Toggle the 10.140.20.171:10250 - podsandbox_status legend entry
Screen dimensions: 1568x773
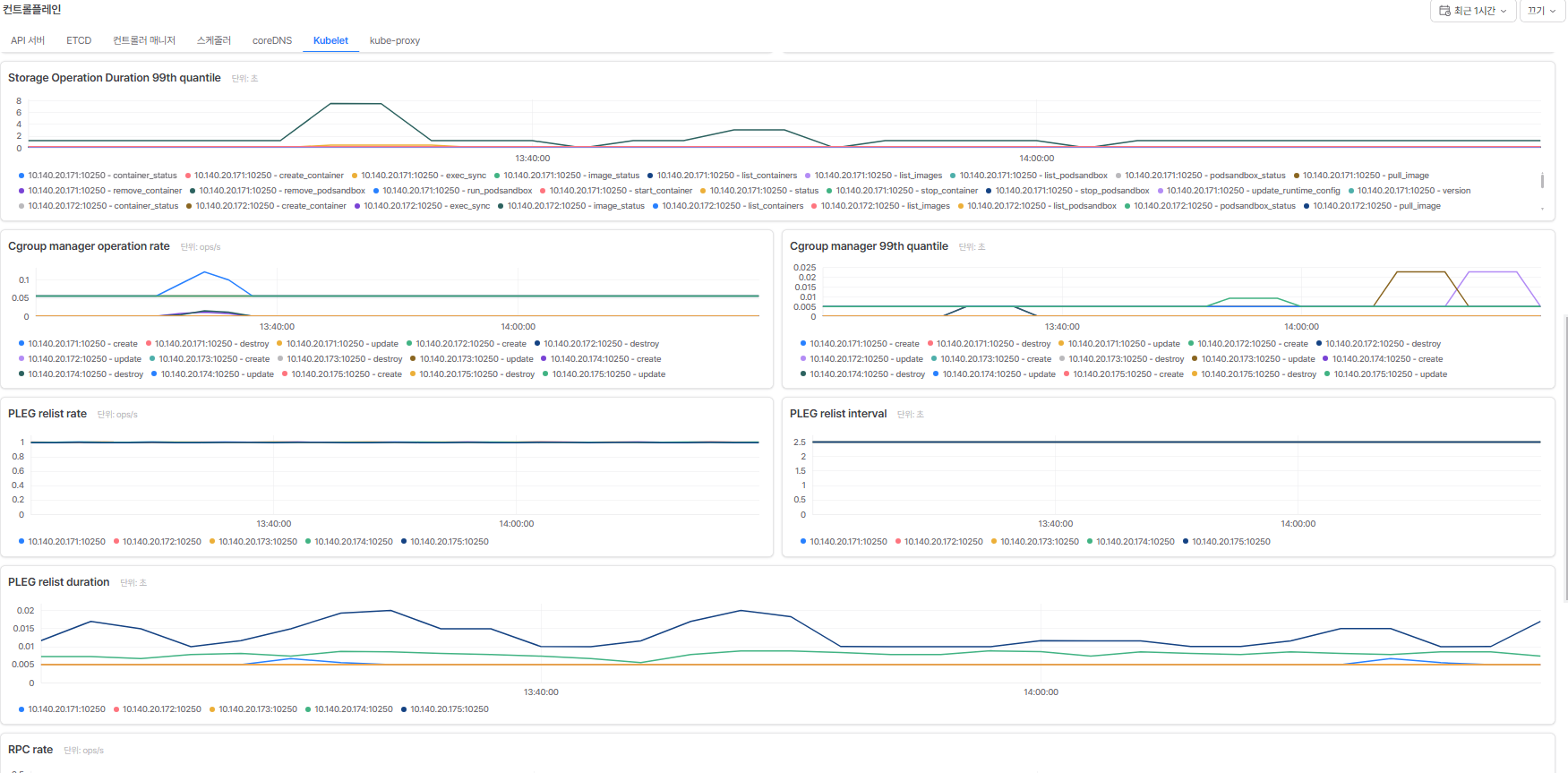[1201, 176]
